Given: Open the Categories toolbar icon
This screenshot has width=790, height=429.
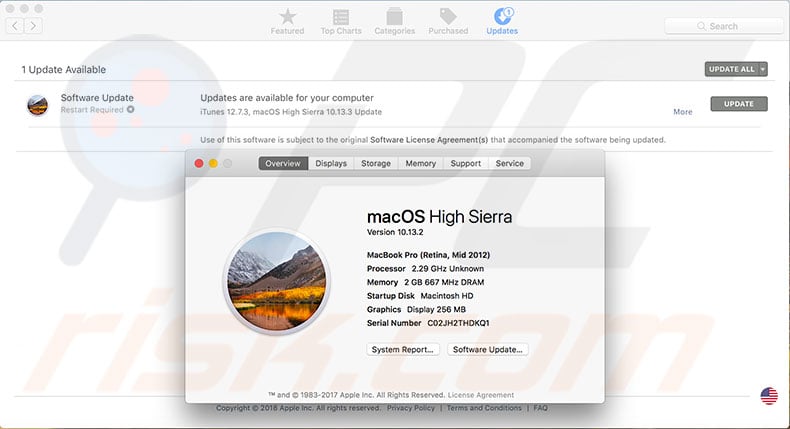Looking at the screenshot, I should tap(394, 17).
